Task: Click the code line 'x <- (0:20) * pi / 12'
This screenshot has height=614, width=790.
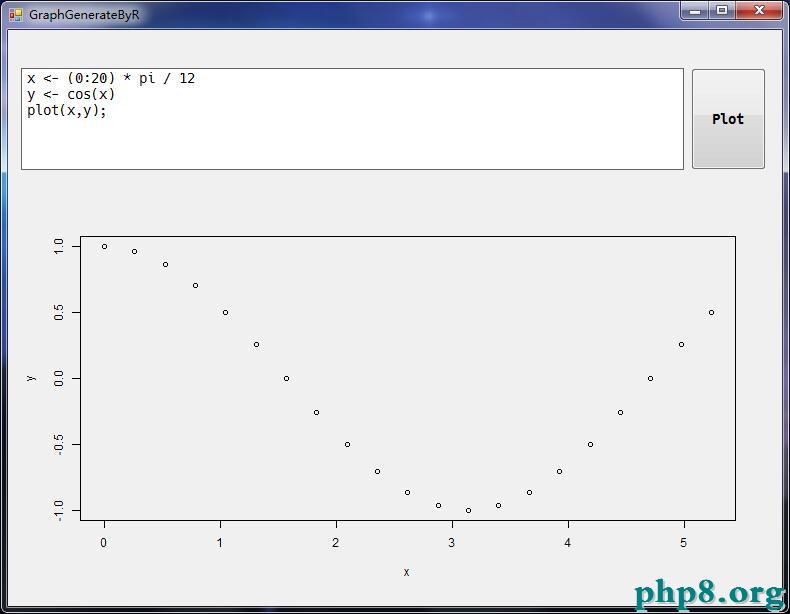Action: [111, 78]
